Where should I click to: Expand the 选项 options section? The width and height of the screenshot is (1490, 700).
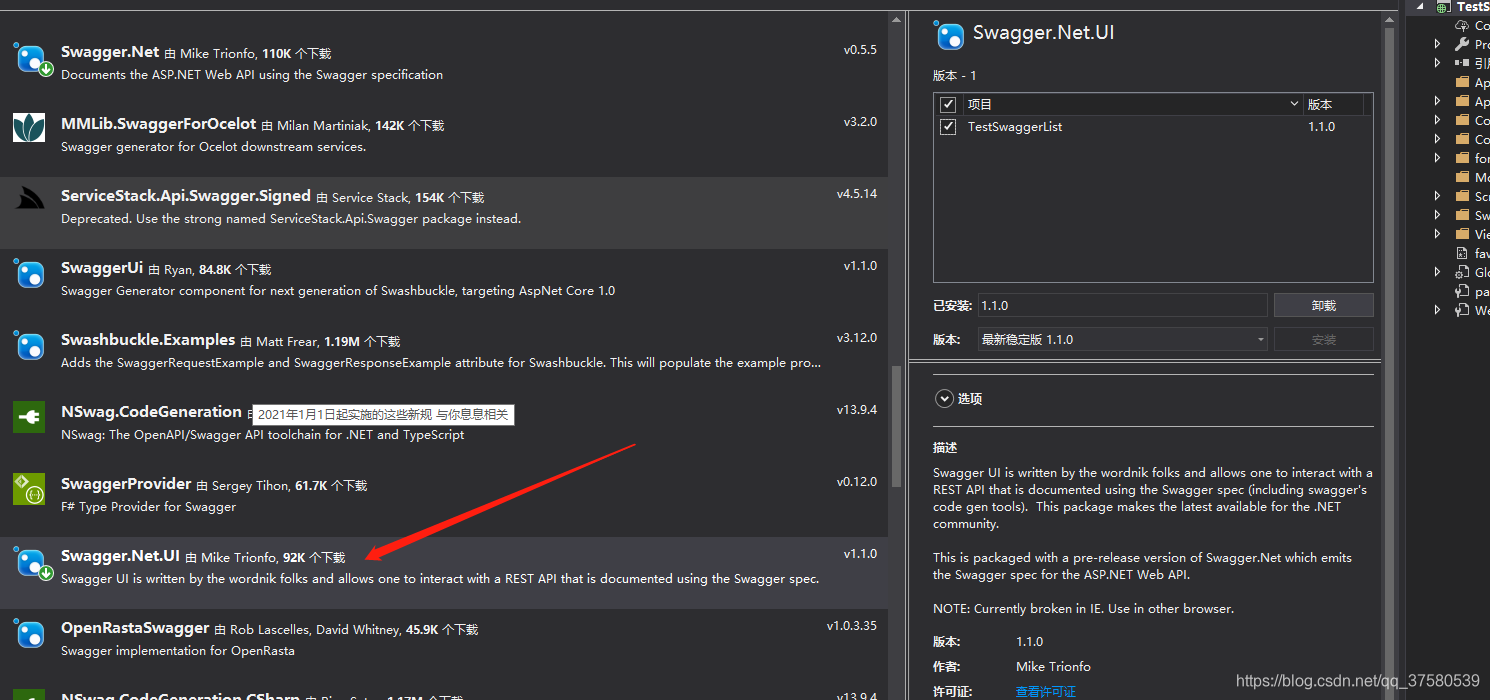(x=944, y=398)
